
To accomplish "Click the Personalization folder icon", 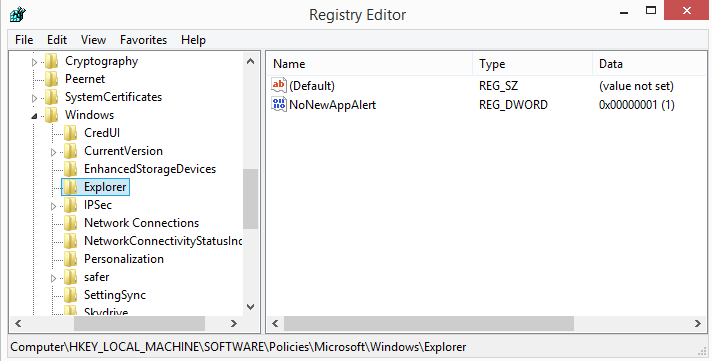I will (70, 259).
